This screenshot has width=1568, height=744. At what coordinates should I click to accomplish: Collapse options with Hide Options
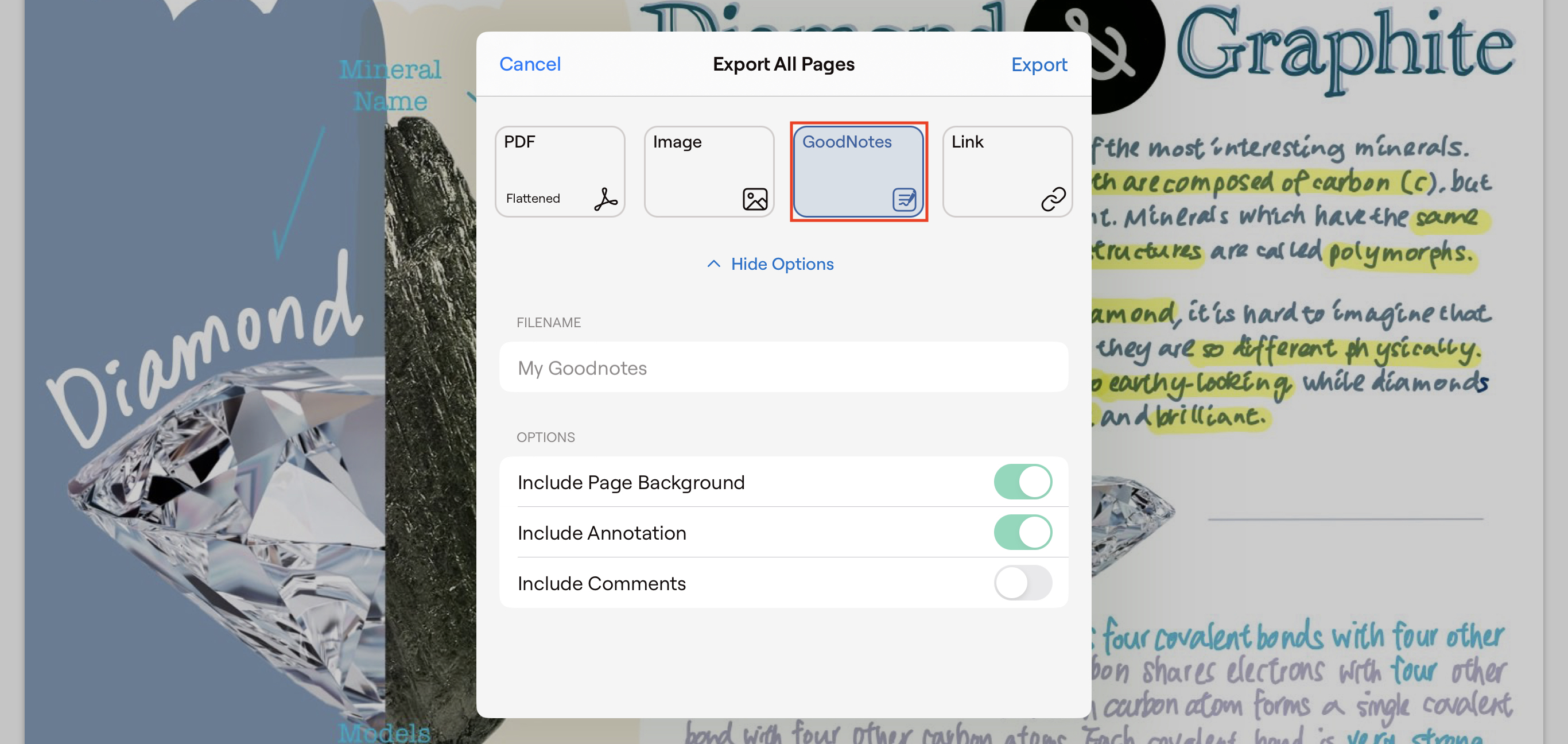click(x=782, y=264)
